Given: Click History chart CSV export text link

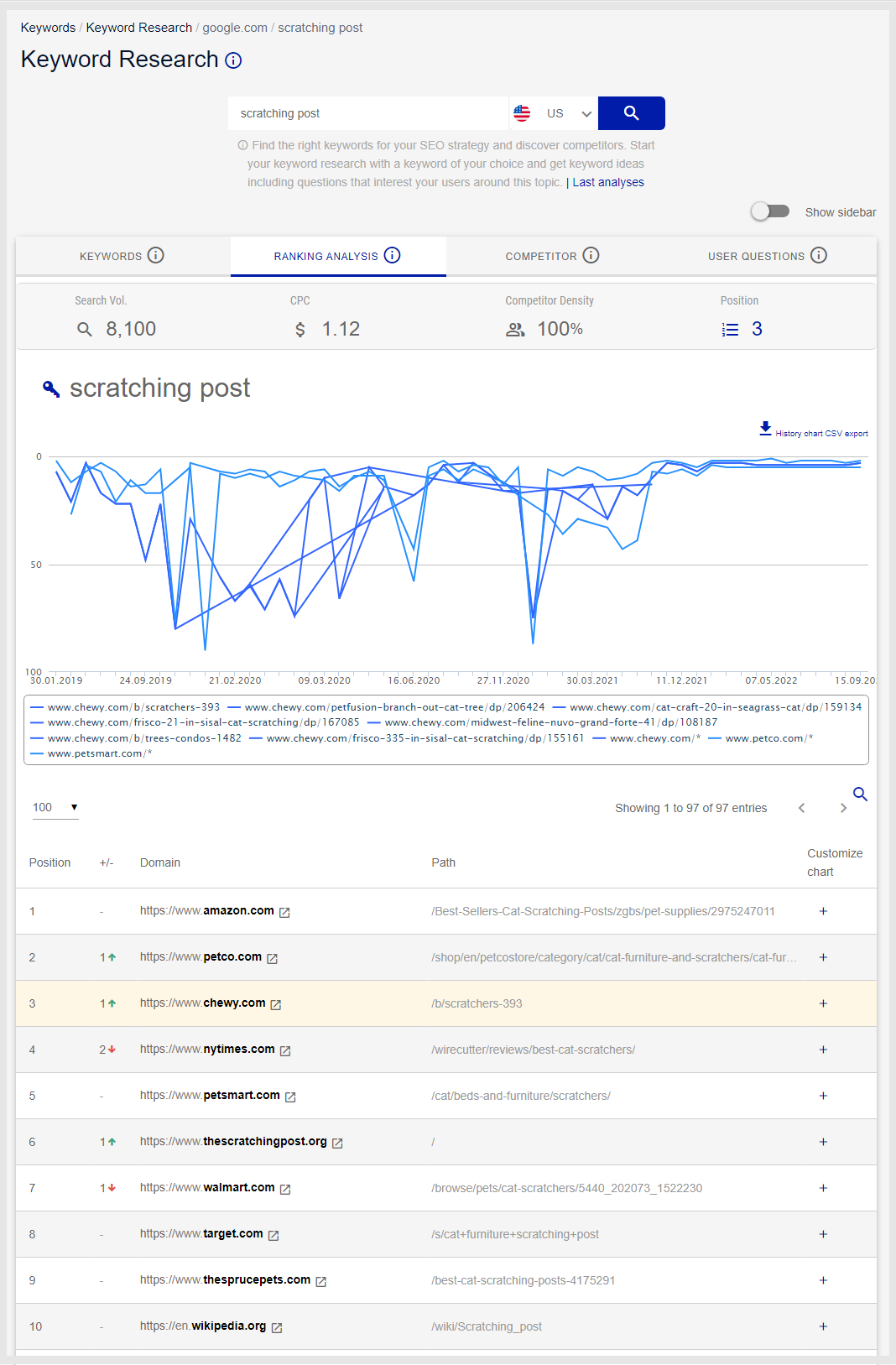Looking at the screenshot, I should pos(821,434).
